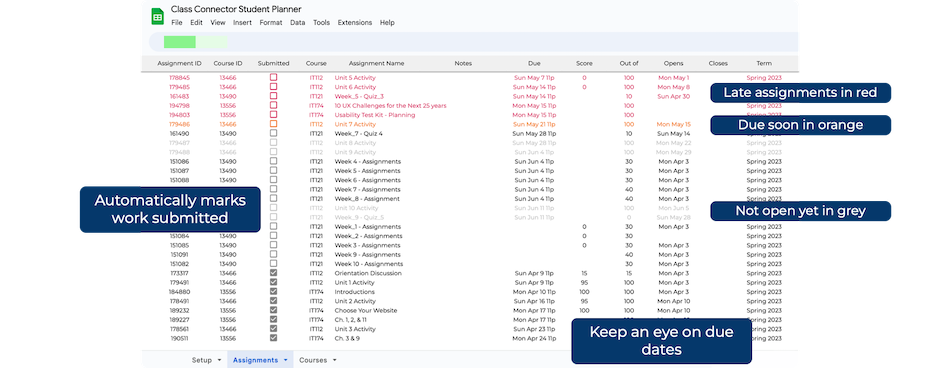The width and height of the screenshot is (940, 368).
Task: Tick the orange Unit 7 Activity checkbox
Action: pyautogui.click(x=273, y=124)
